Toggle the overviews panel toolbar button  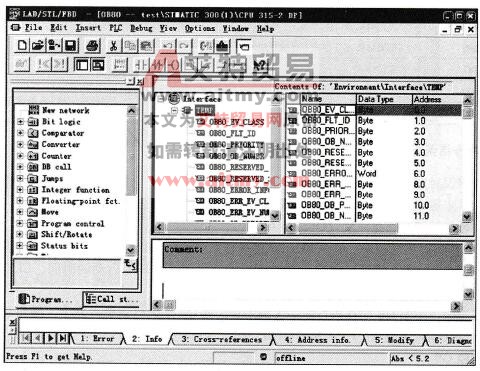coord(82,64)
